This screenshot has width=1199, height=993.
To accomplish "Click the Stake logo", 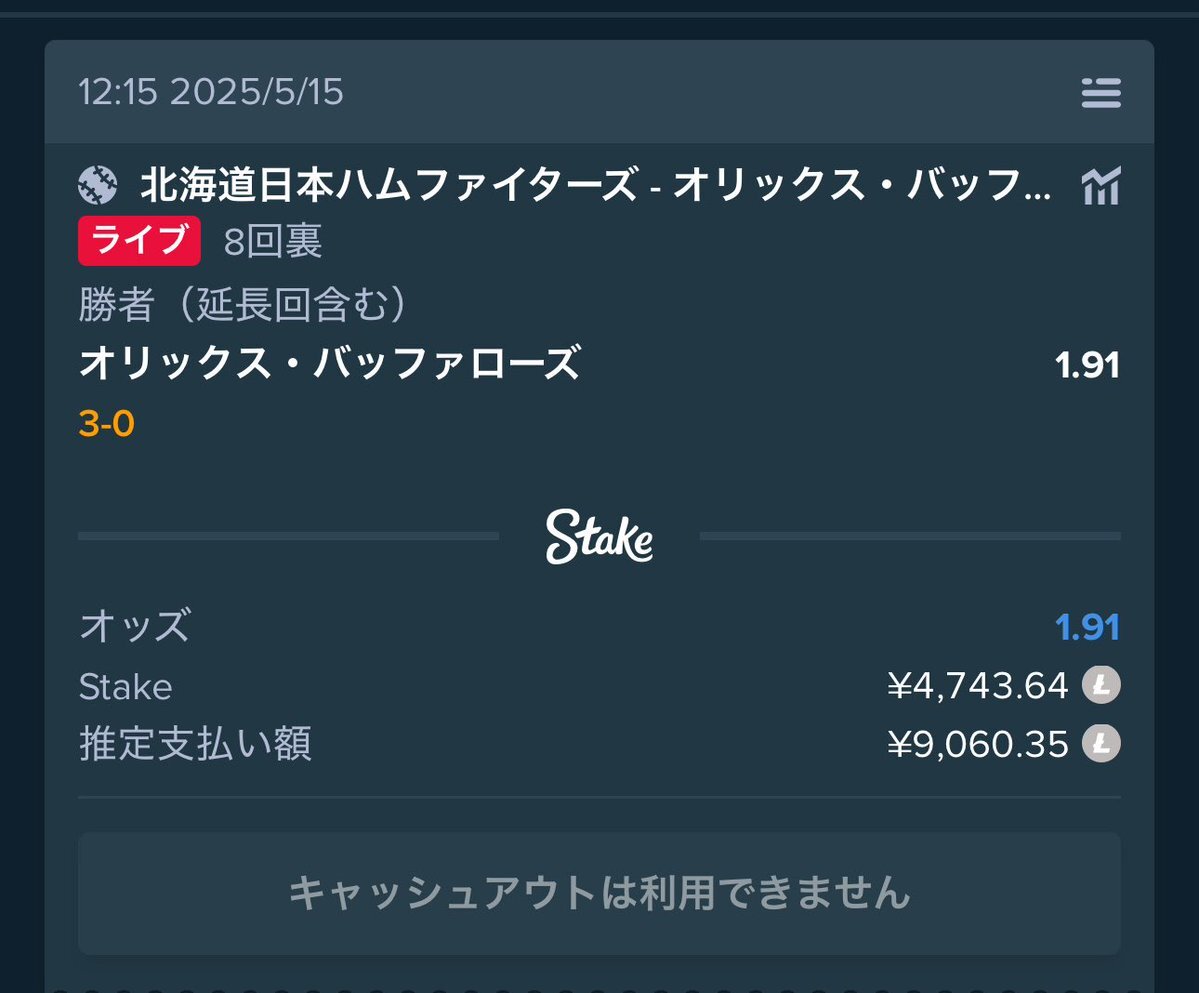I will coord(600,537).
